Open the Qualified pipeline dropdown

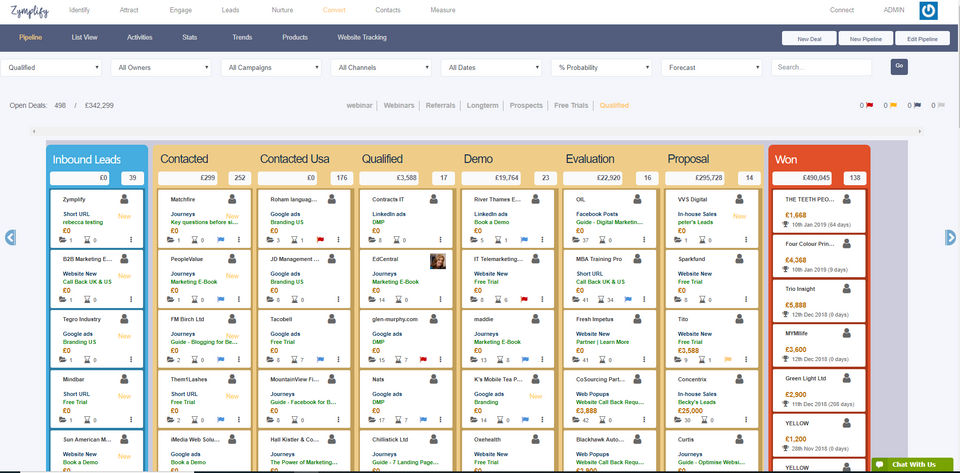point(51,67)
